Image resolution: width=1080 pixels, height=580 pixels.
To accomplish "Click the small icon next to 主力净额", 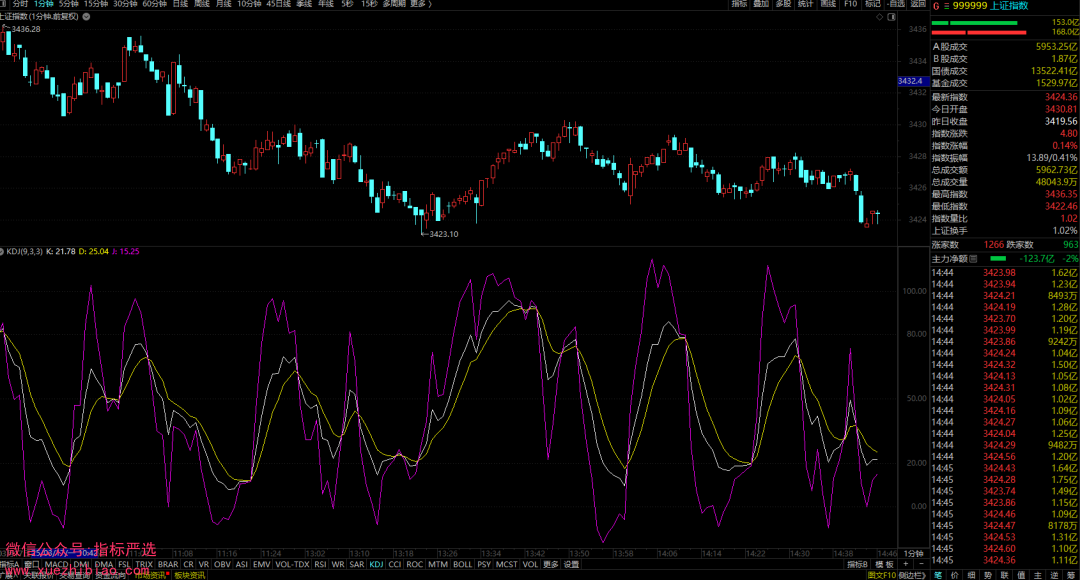I will tap(973, 259).
